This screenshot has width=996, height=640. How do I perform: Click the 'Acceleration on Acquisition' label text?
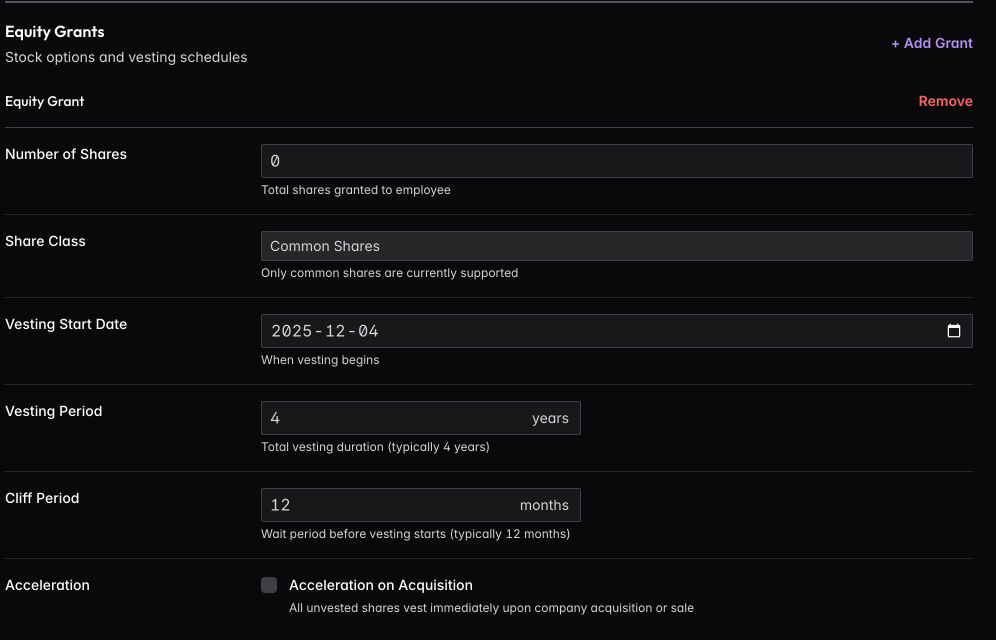tap(380, 585)
